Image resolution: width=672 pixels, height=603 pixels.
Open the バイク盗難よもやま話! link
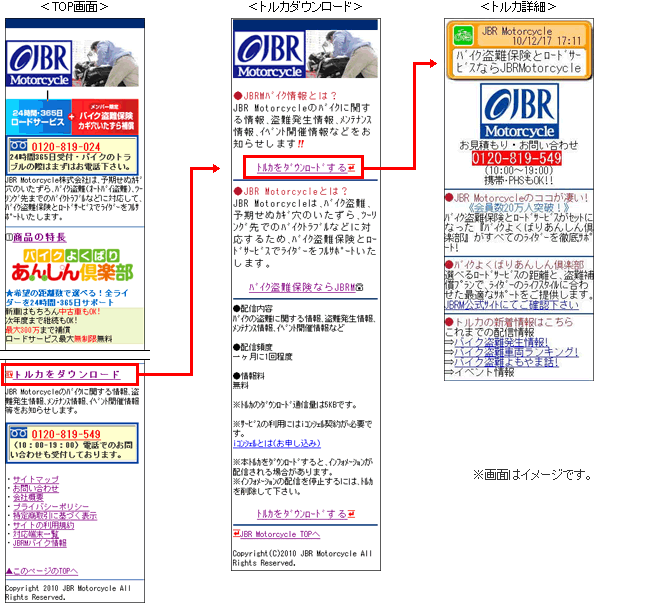(x=506, y=362)
